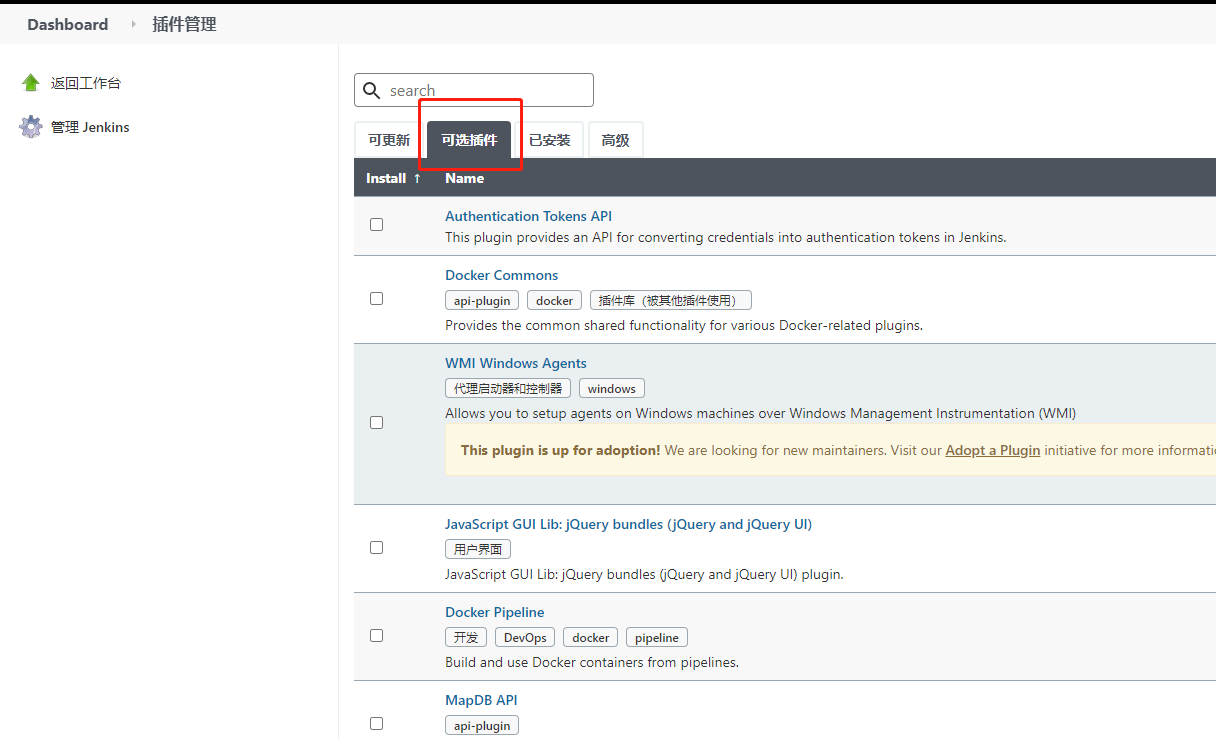Switch to the 可更新 tab
1216x739 pixels.
(x=389, y=140)
